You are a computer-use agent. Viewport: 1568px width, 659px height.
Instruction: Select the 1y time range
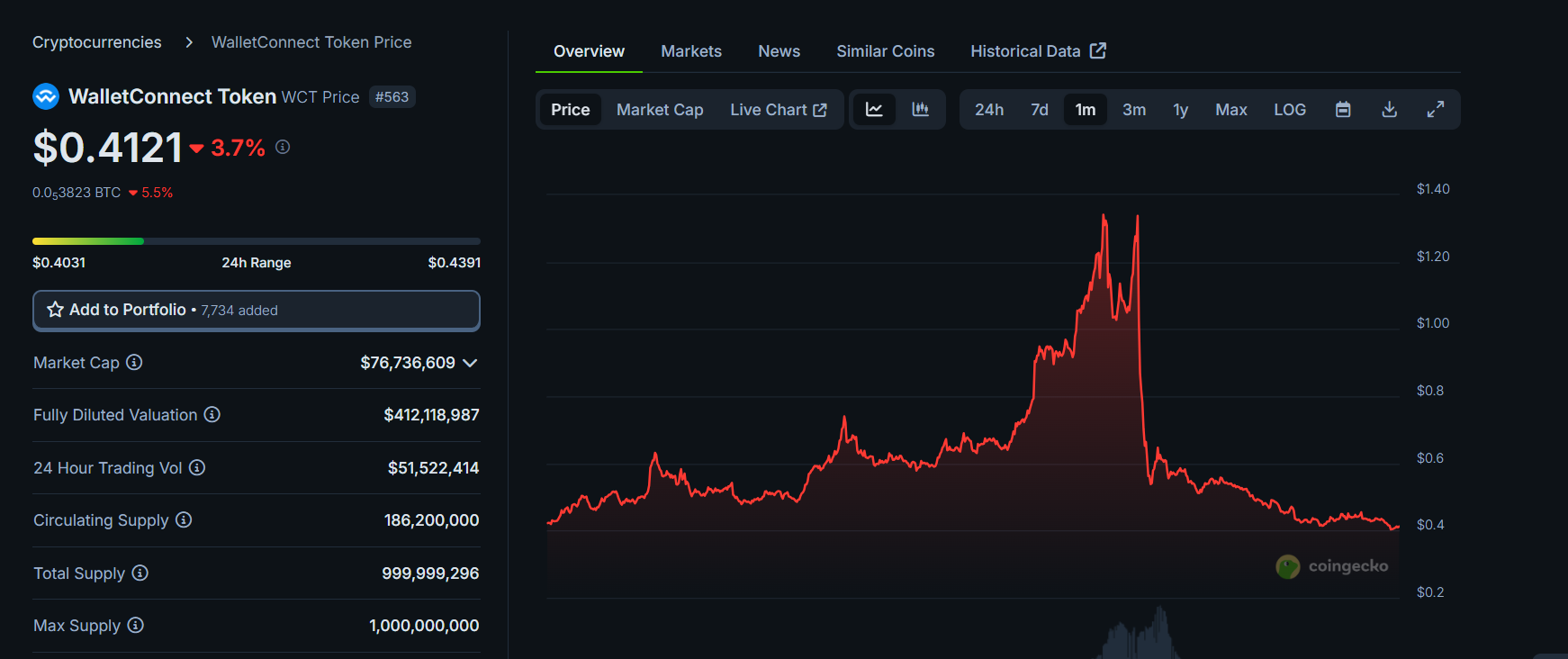[1181, 110]
